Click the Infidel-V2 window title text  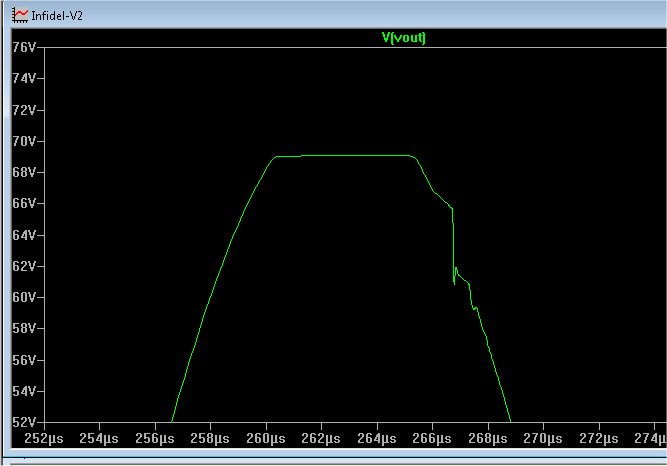pyautogui.click(x=57, y=16)
